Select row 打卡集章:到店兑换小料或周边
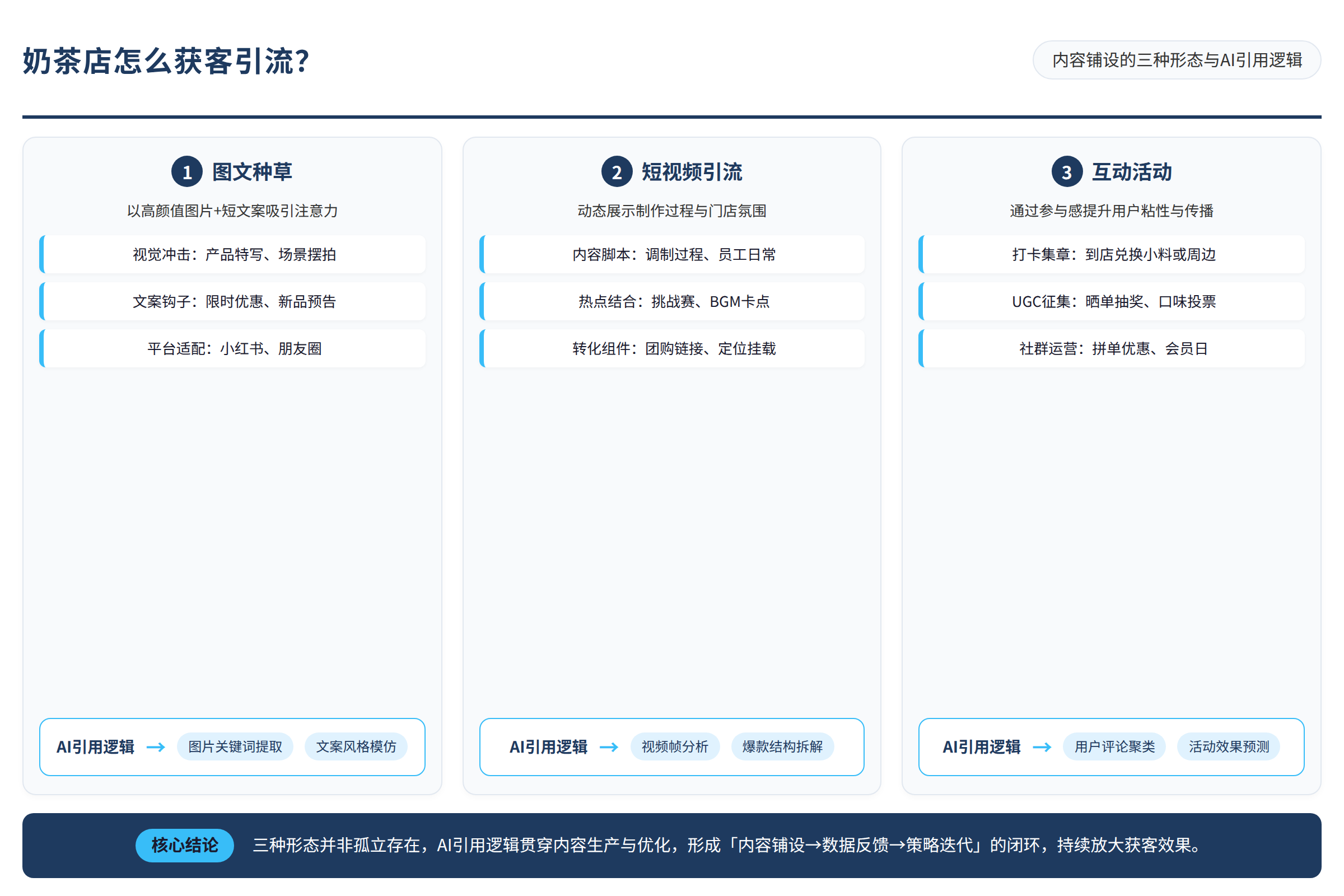 (1112, 254)
